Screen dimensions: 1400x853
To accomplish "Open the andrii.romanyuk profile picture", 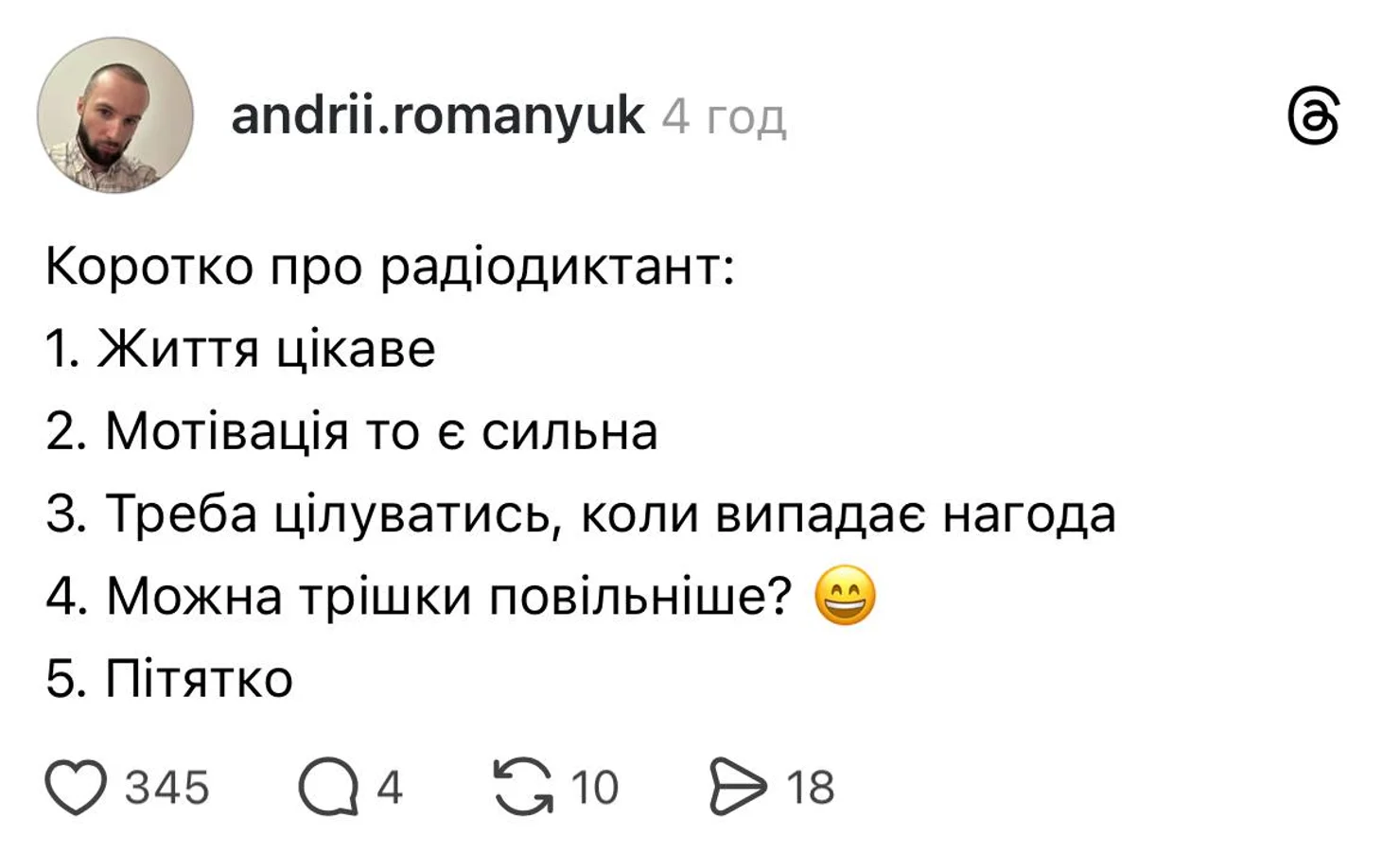I will (x=115, y=115).
